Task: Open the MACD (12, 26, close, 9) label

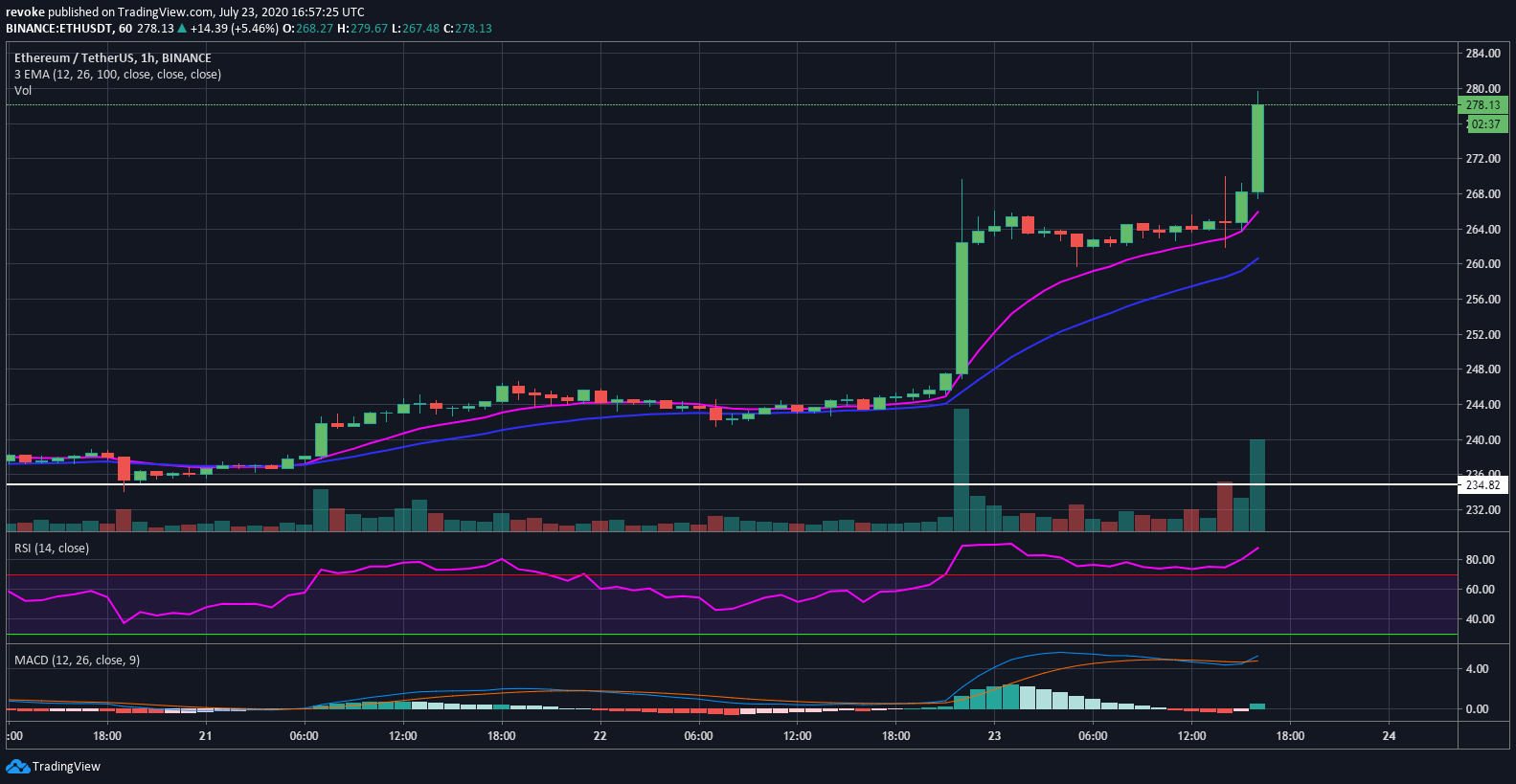Action: (77, 660)
